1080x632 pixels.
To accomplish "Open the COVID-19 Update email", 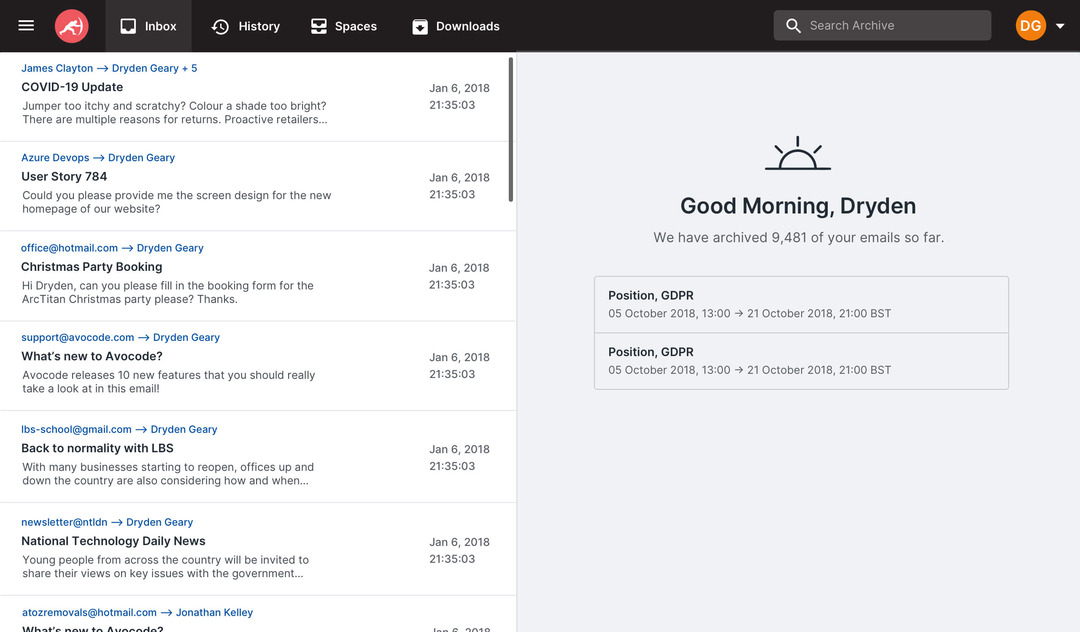I will (x=72, y=87).
